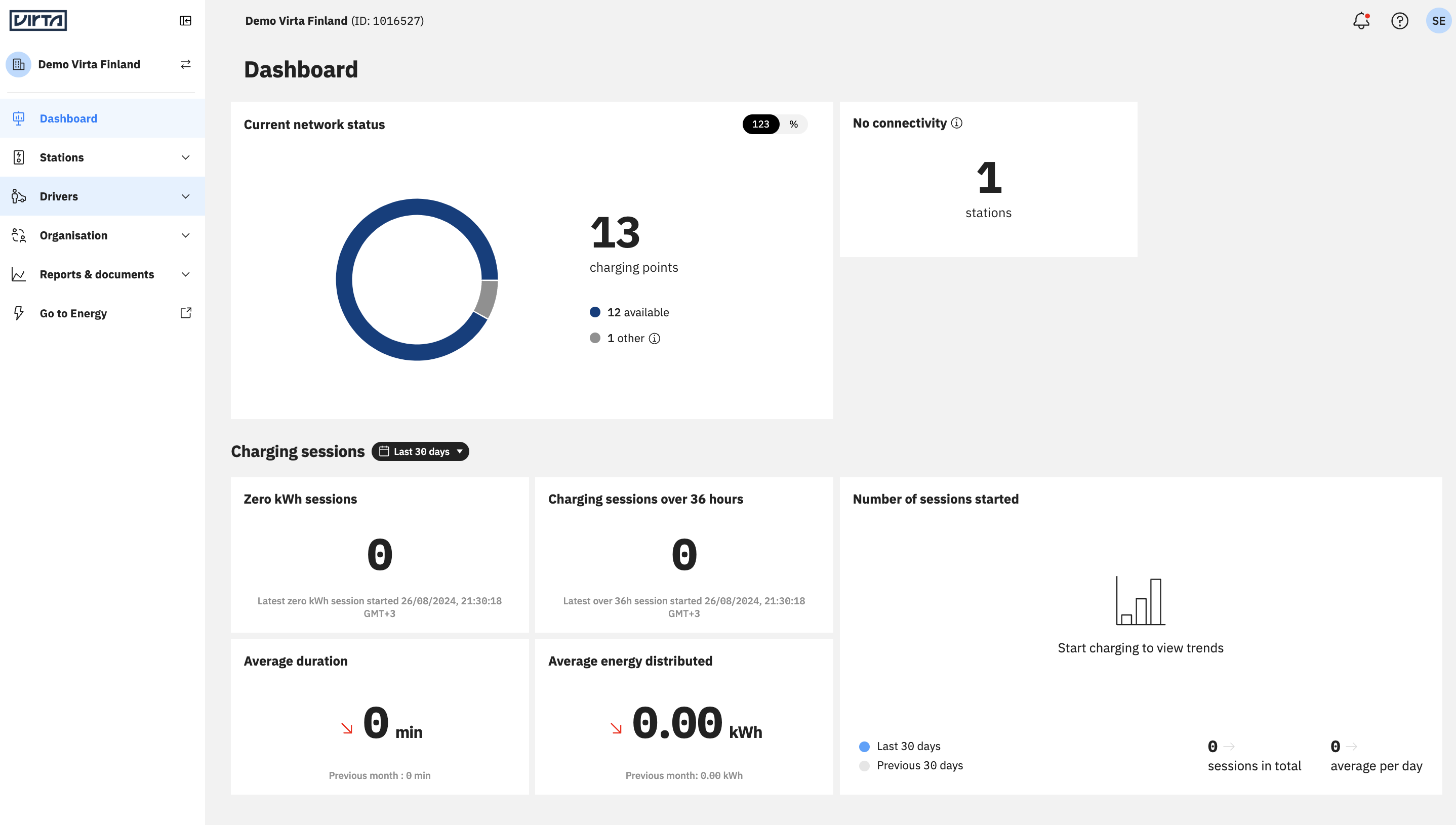Open the SE user avatar menu
The image size is (1456, 825).
tap(1438, 21)
